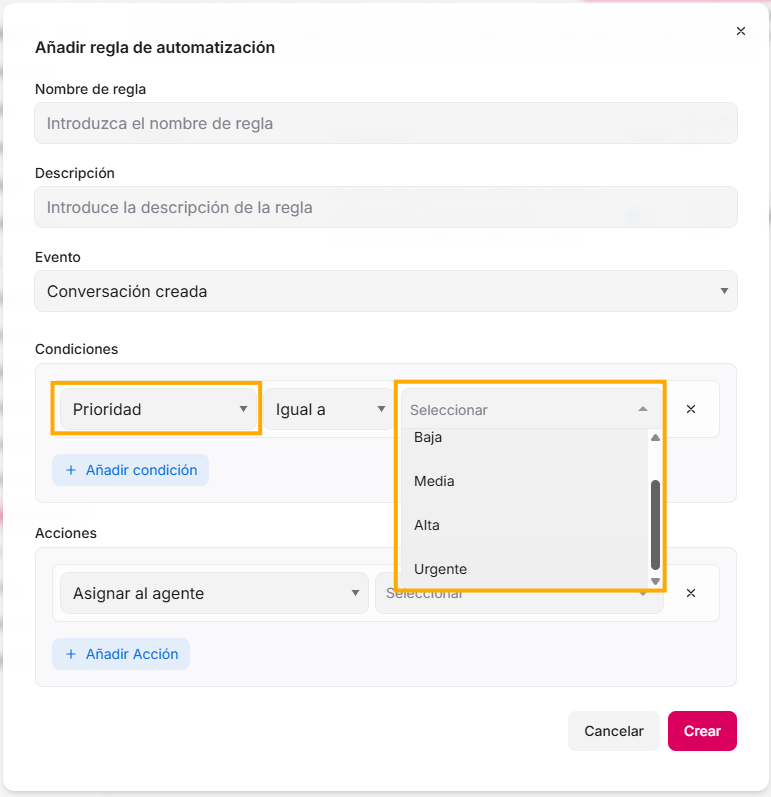
Task: Change the Igual a operator dropdown
Action: [328, 409]
